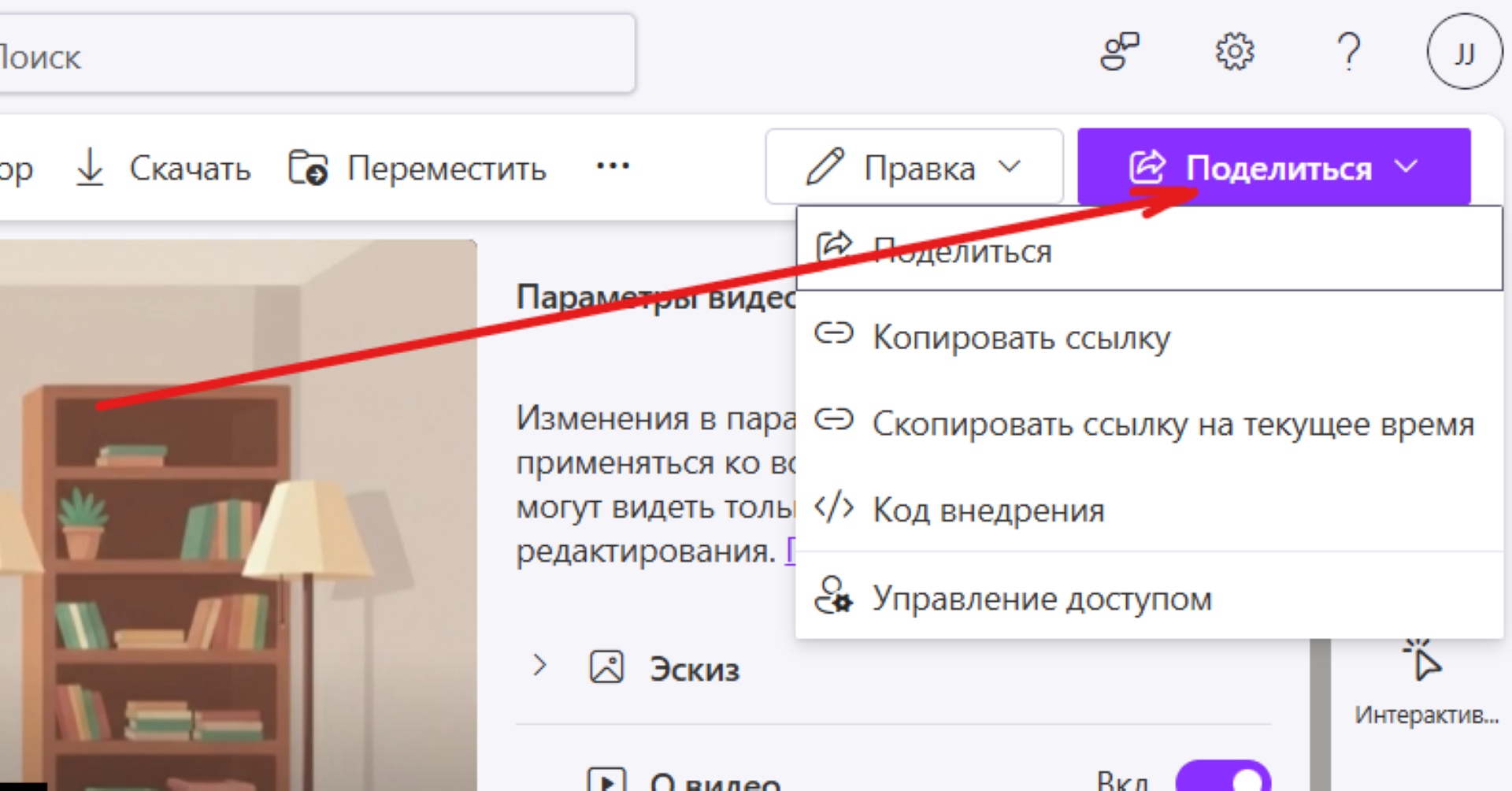Click in the Поиск search field
This screenshot has height=791, width=1512.
pyautogui.click(x=315, y=57)
